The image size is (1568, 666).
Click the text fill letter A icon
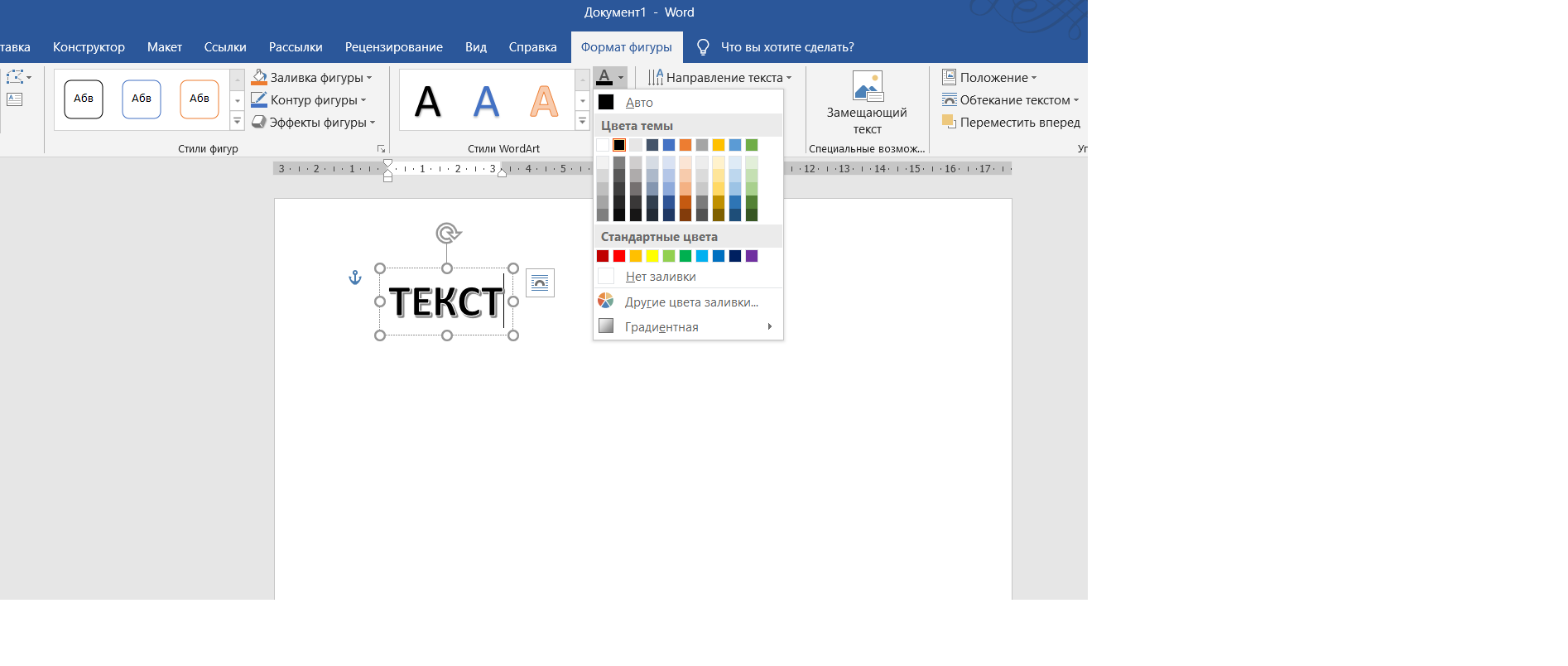click(604, 77)
